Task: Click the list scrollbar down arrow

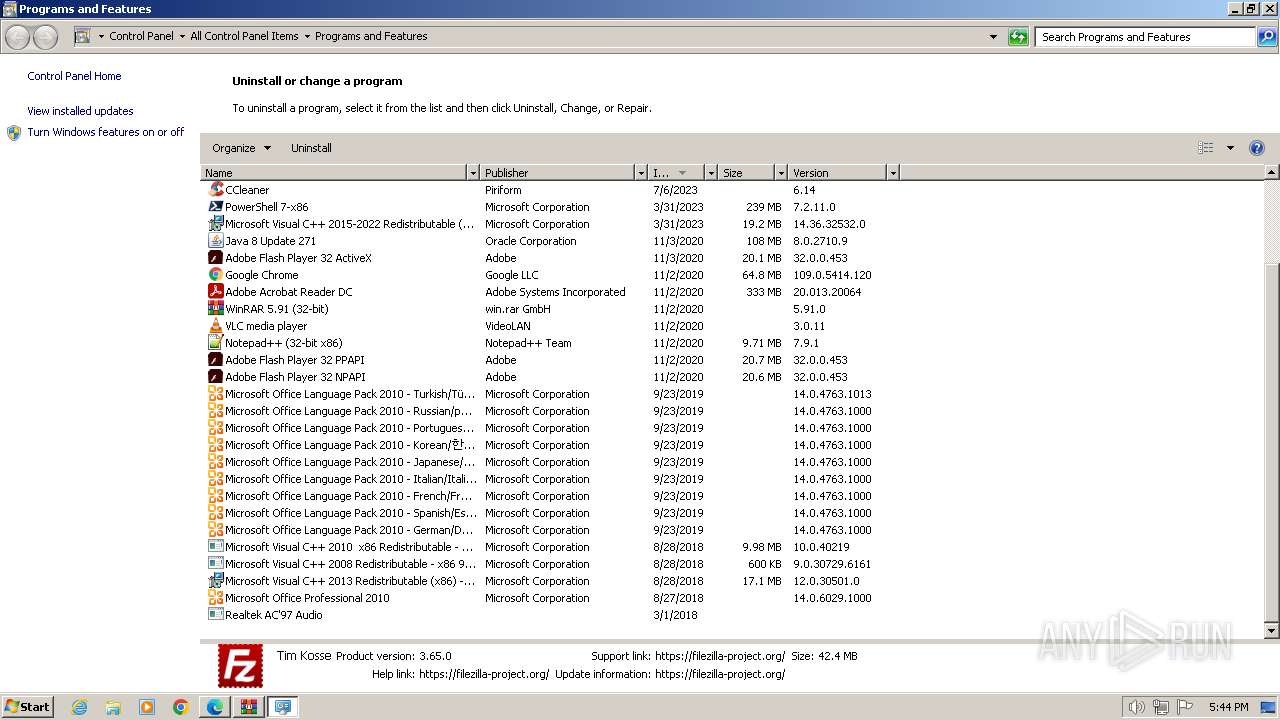Action: click(x=1272, y=631)
